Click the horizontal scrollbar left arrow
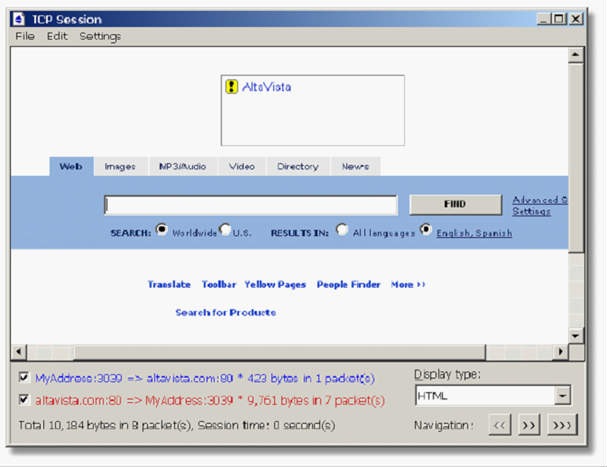The image size is (607, 467). click(19, 352)
